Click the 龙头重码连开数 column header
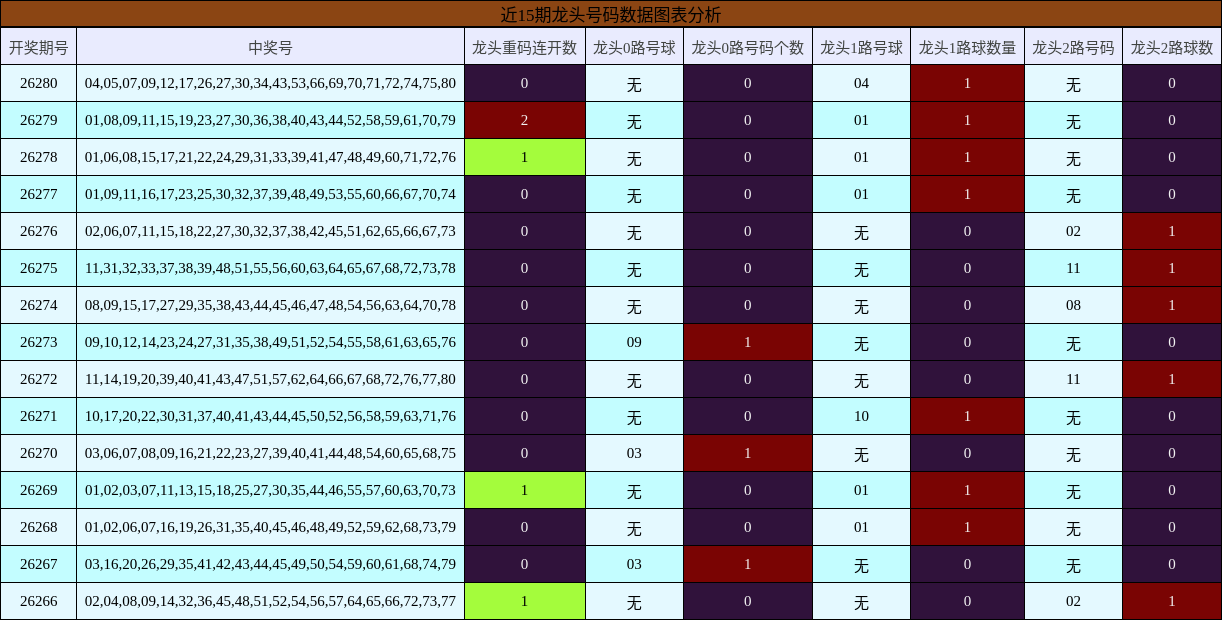Viewport: 1222px width, 620px height. tap(524, 46)
